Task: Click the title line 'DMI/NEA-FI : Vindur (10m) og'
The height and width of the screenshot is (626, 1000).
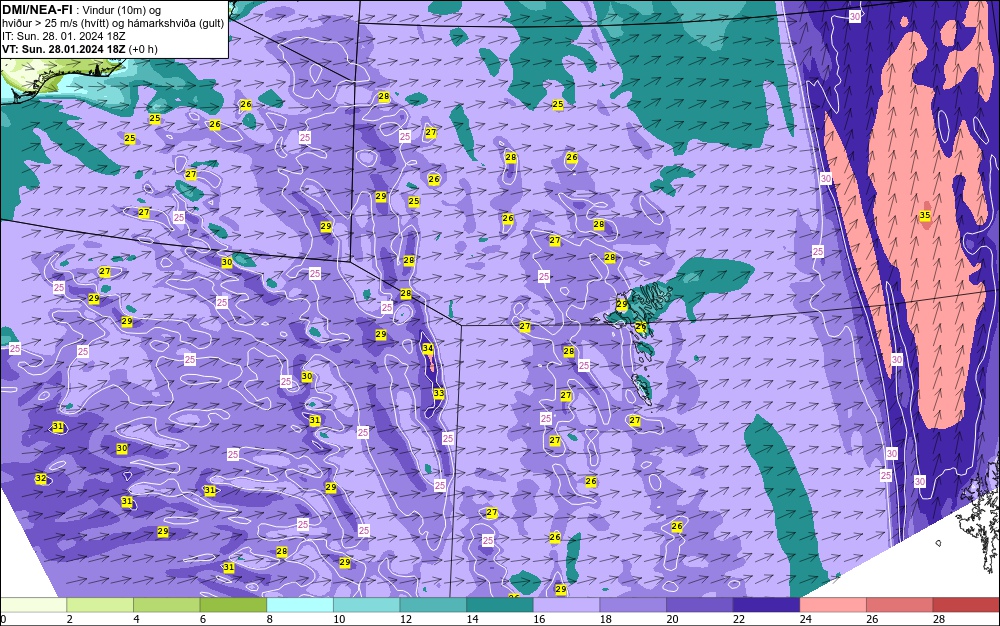Action: coord(82,10)
